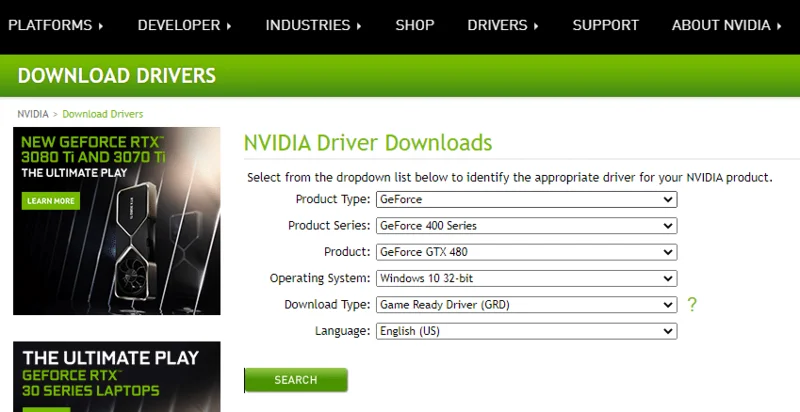Open the INDUSTRIES menu
This screenshot has width=800, height=412.
click(x=313, y=25)
